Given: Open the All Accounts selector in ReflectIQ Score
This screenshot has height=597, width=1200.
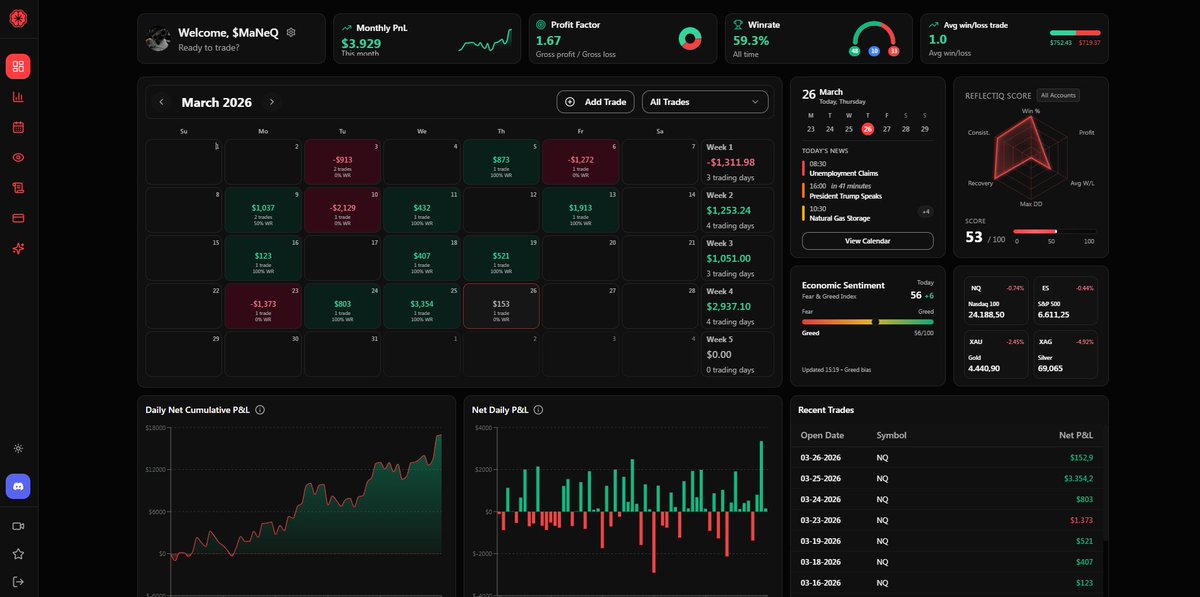Looking at the screenshot, I should (x=1058, y=95).
